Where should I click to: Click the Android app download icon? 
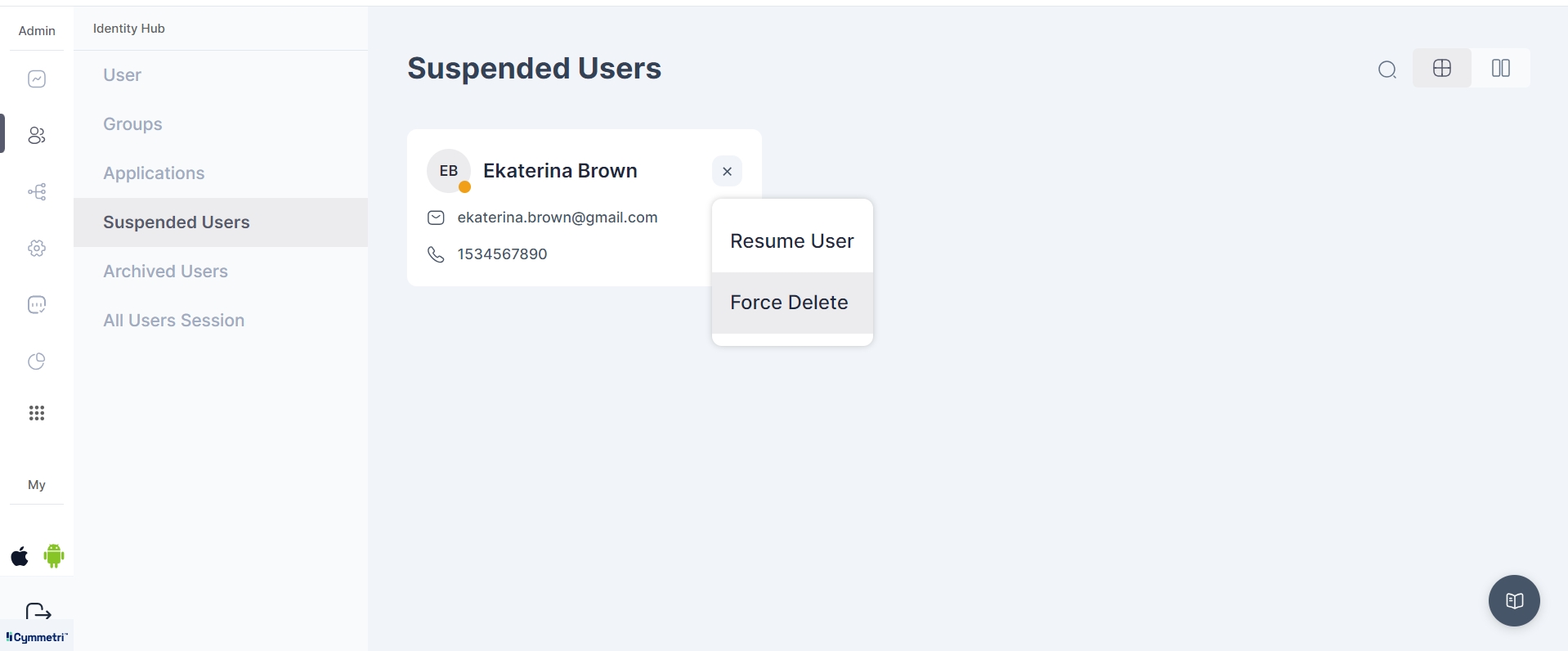pyautogui.click(x=54, y=556)
